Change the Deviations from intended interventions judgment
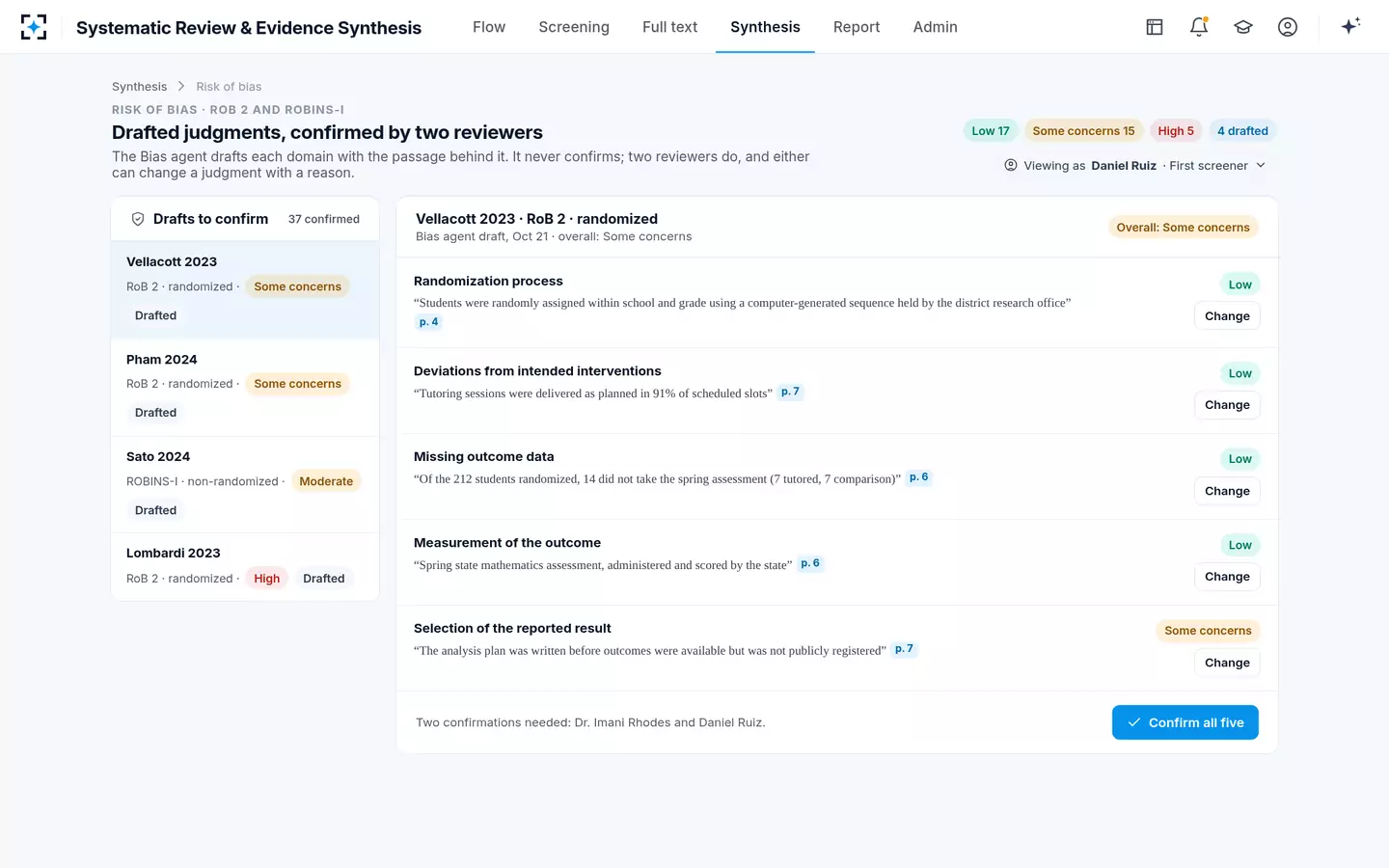 (1227, 405)
